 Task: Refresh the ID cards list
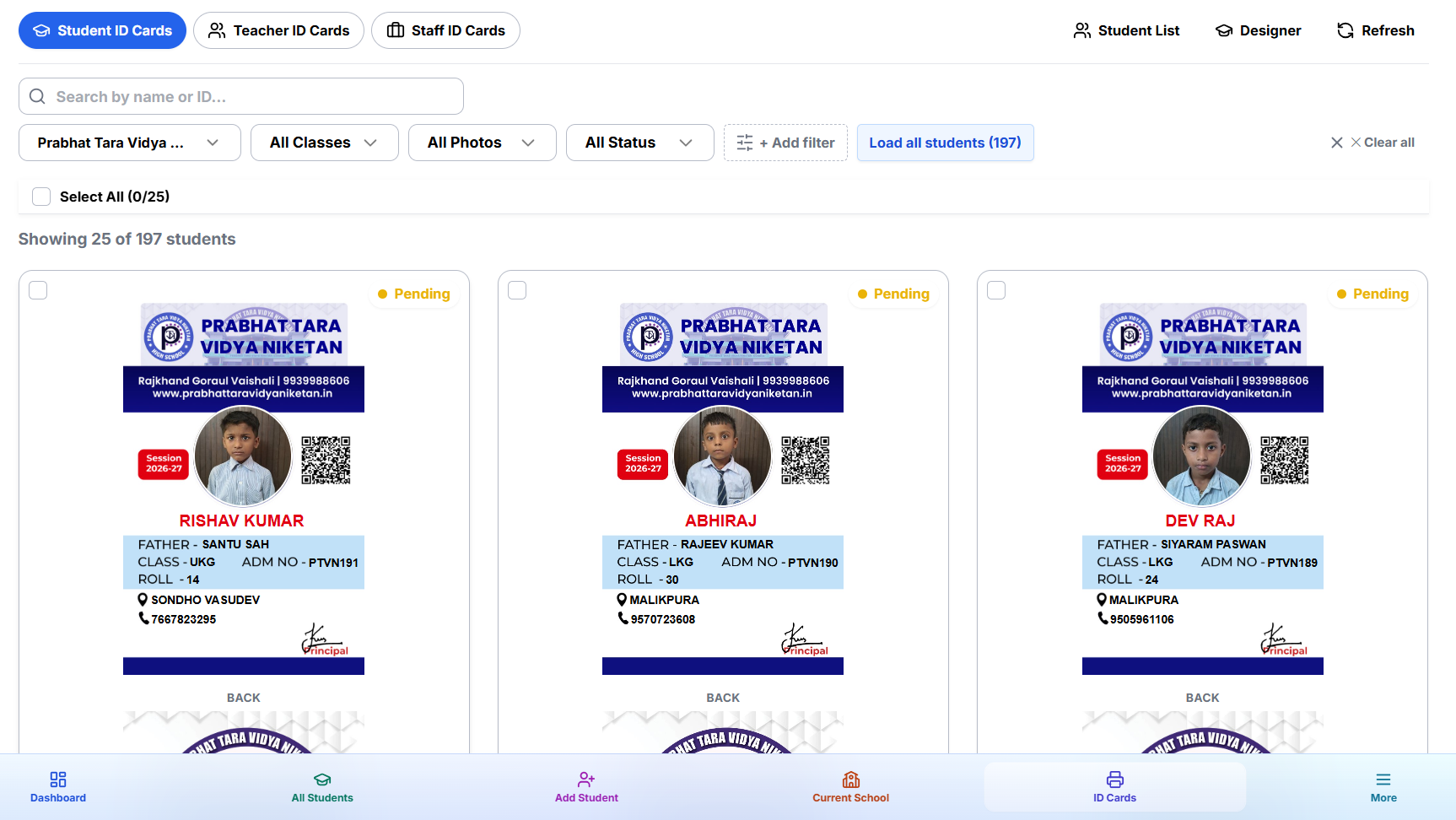tap(1376, 30)
